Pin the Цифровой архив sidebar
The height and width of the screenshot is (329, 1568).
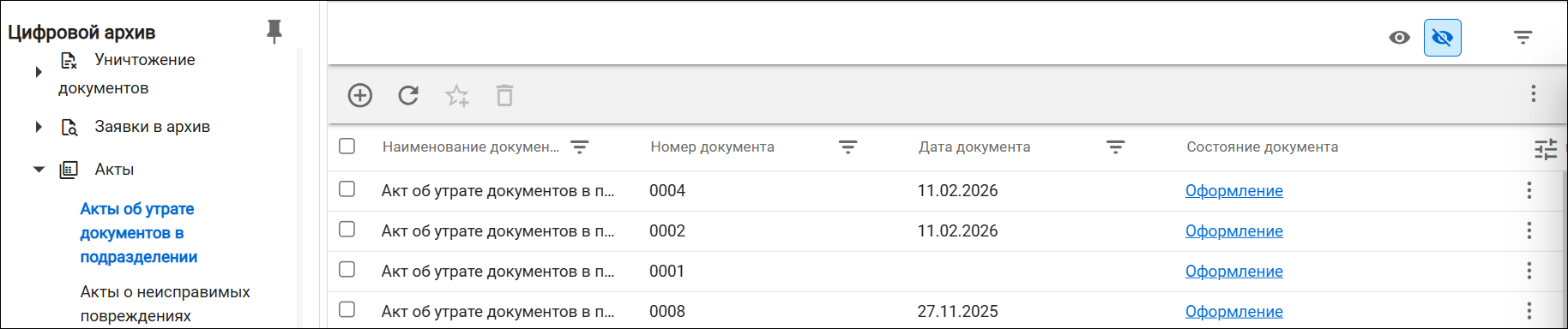pyautogui.click(x=274, y=32)
